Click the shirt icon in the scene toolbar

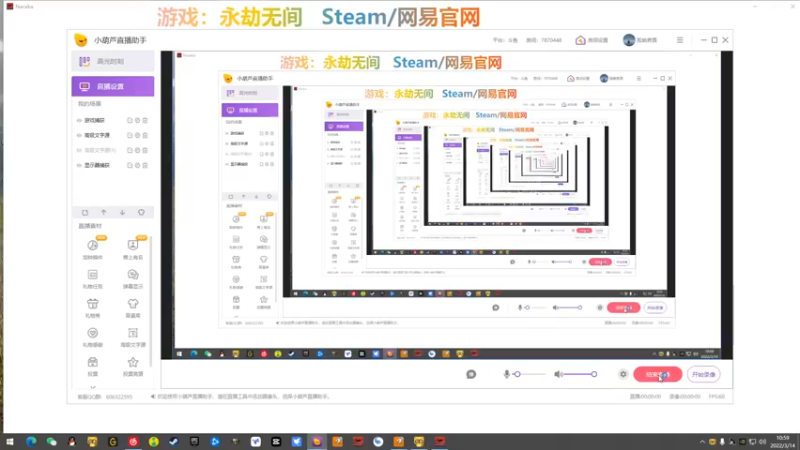coord(141,212)
